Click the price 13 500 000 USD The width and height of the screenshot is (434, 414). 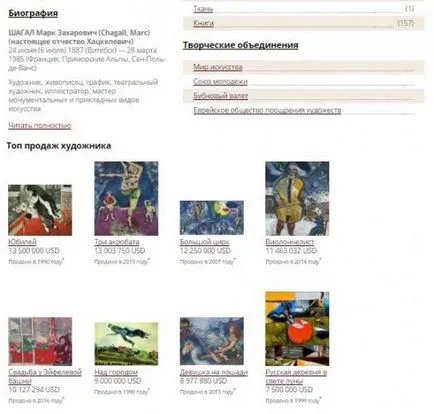(x=34, y=251)
